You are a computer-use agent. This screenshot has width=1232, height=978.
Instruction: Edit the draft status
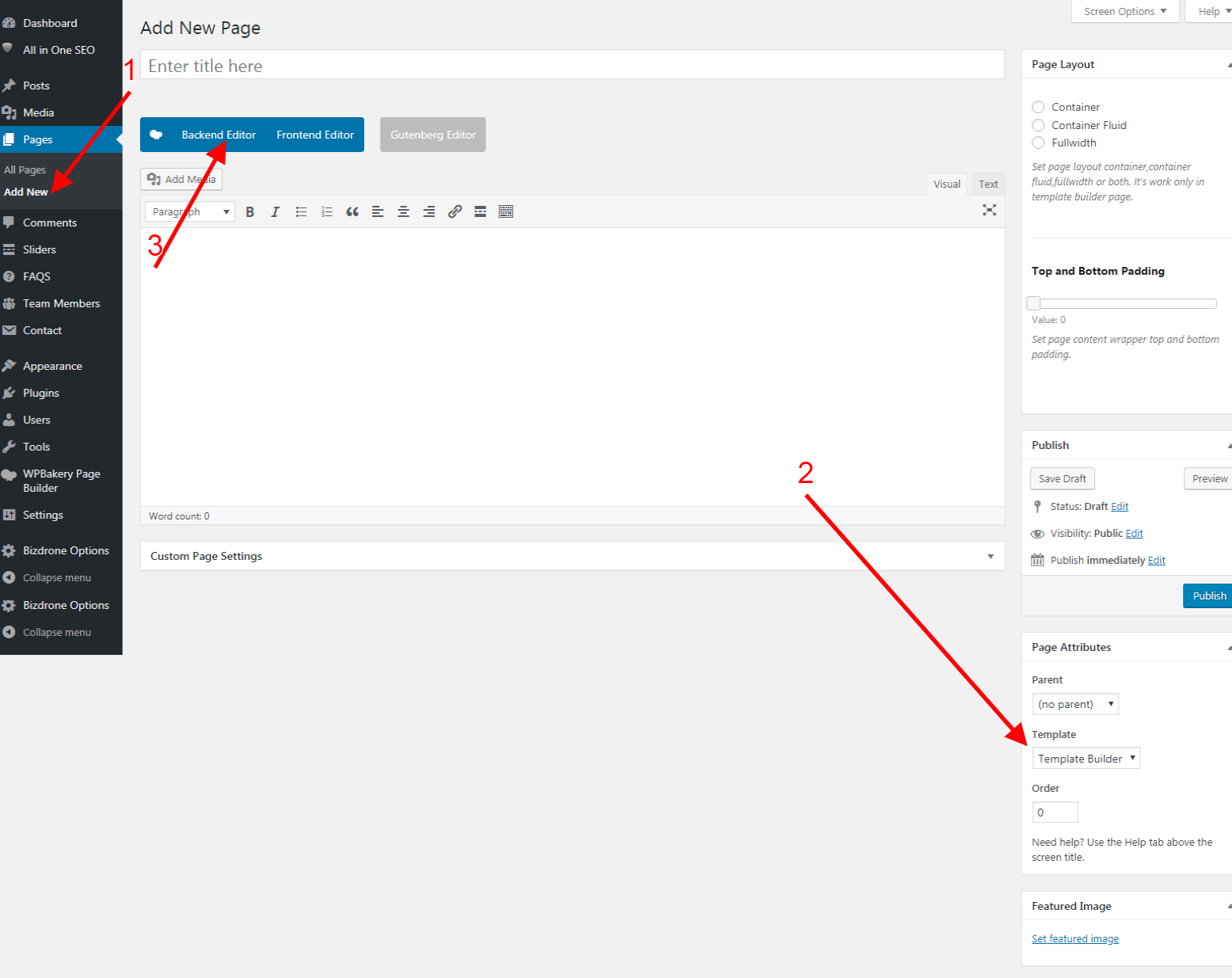click(1120, 507)
